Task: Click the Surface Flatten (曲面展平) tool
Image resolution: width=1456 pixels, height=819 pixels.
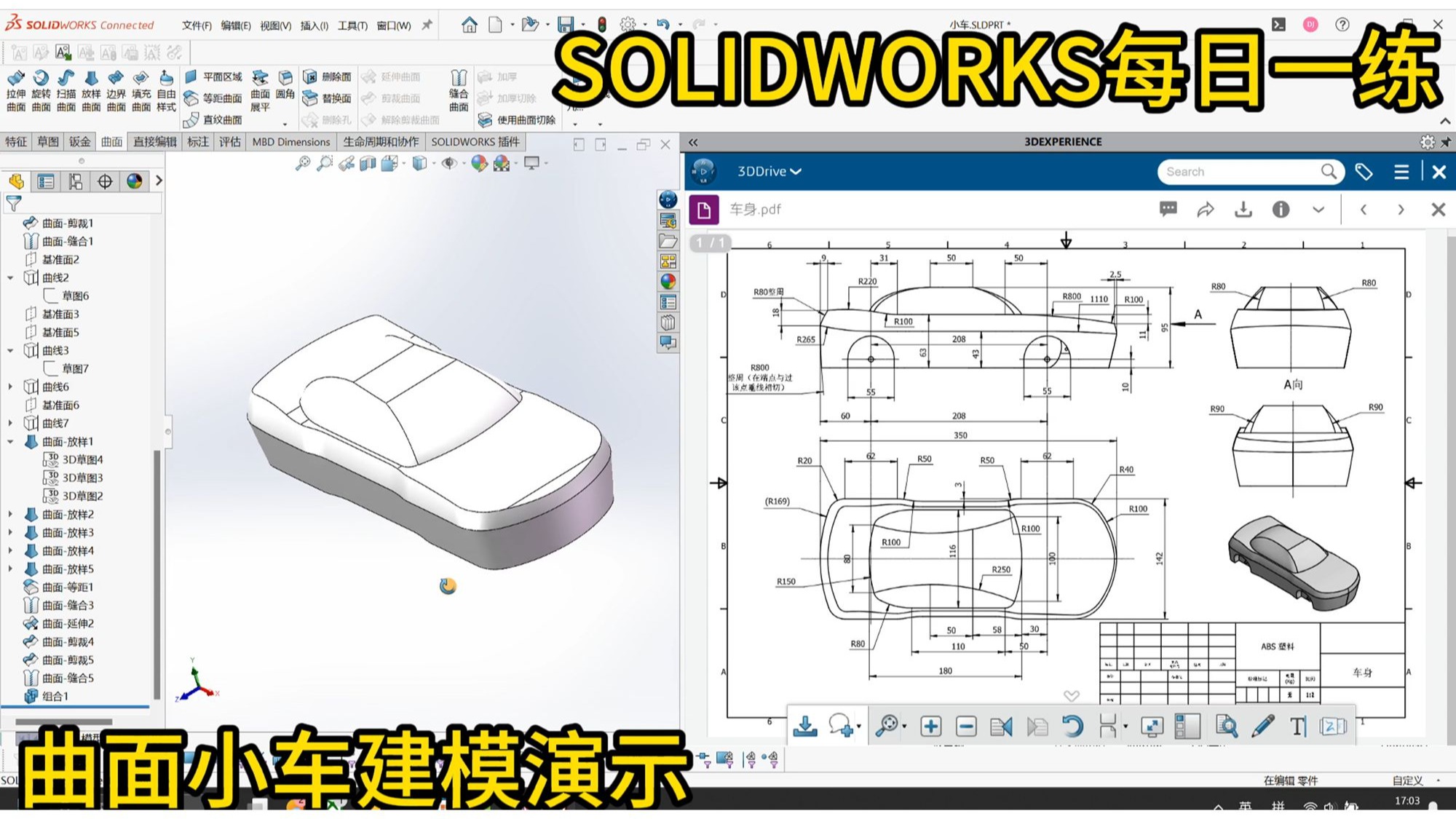Action: [x=260, y=91]
